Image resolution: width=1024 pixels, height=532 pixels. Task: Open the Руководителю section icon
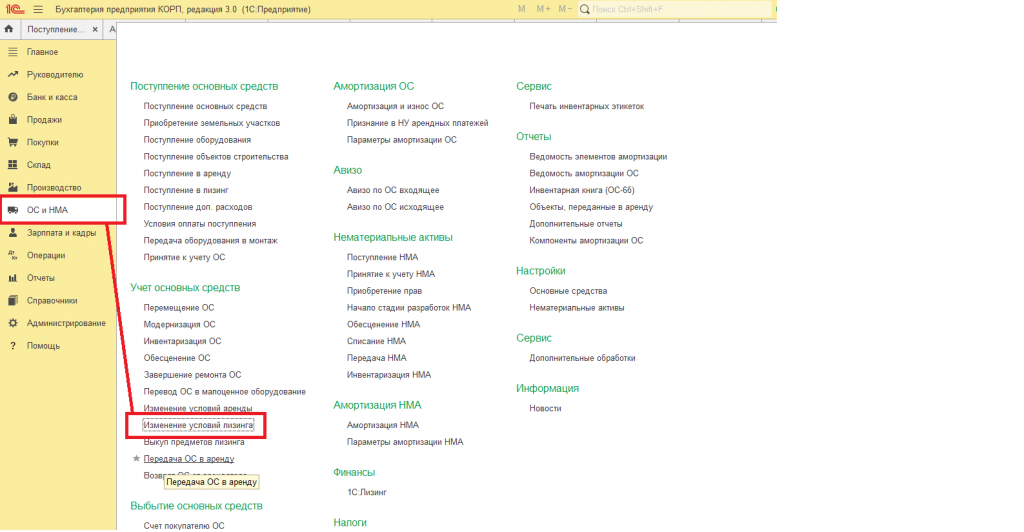point(12,74)
